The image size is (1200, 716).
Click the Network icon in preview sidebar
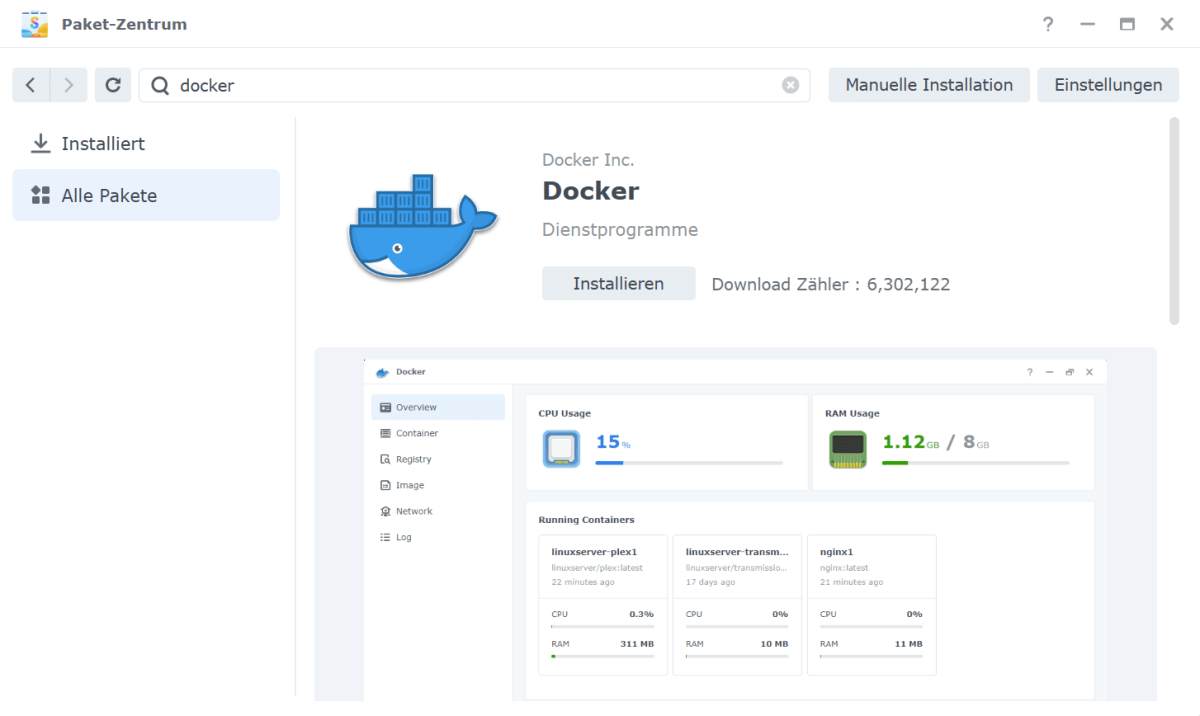pos(386,511)
